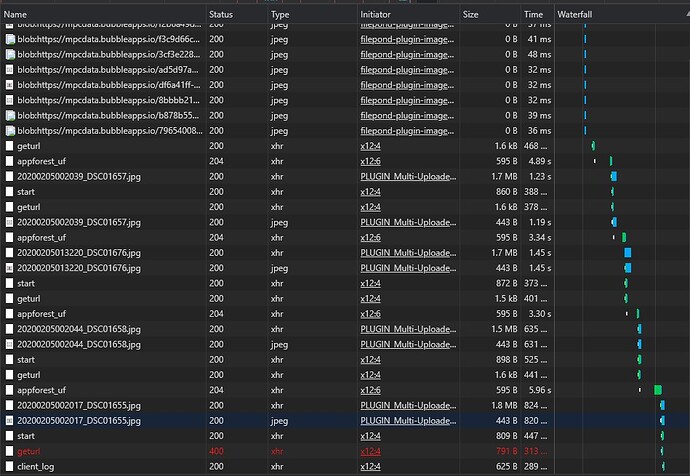This screenshot has height=476, width=690.
Task: Select request named 20200205013220_DSC01676.jpg of type xhr
Action: point(79,253)
